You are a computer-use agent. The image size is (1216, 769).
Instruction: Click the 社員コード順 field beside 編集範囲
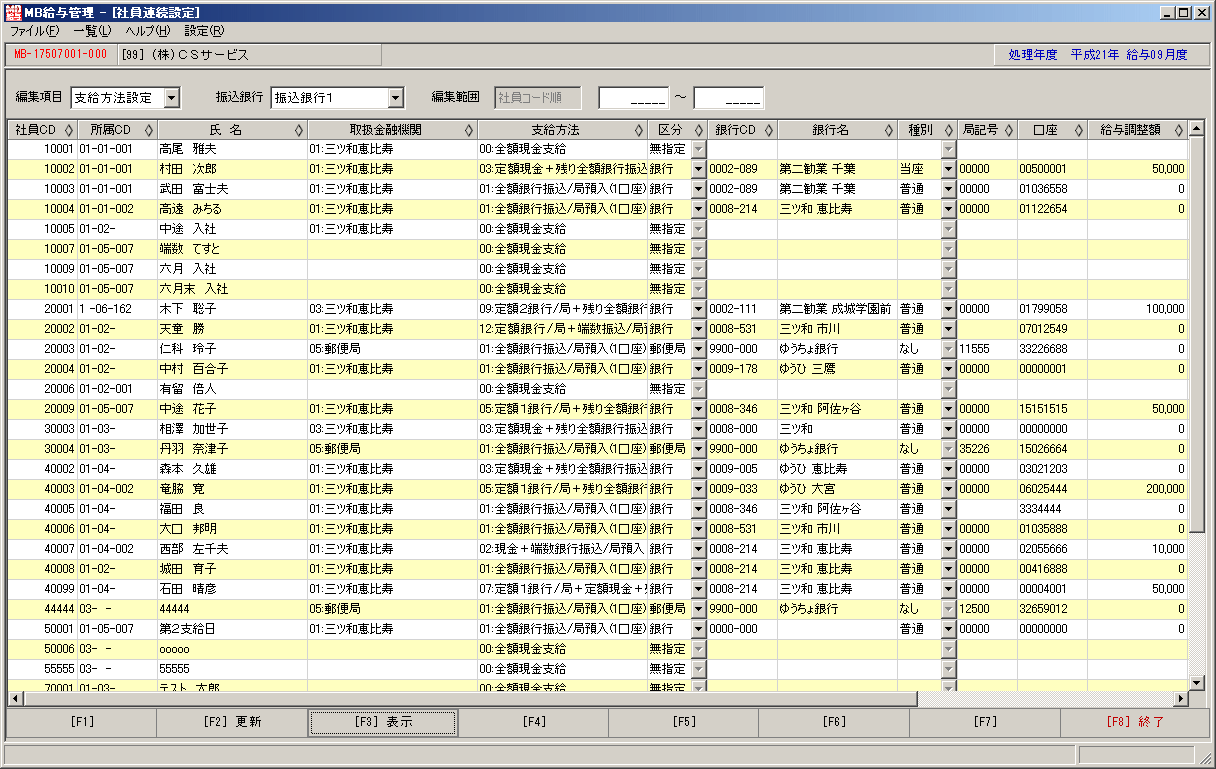point(537,97)
